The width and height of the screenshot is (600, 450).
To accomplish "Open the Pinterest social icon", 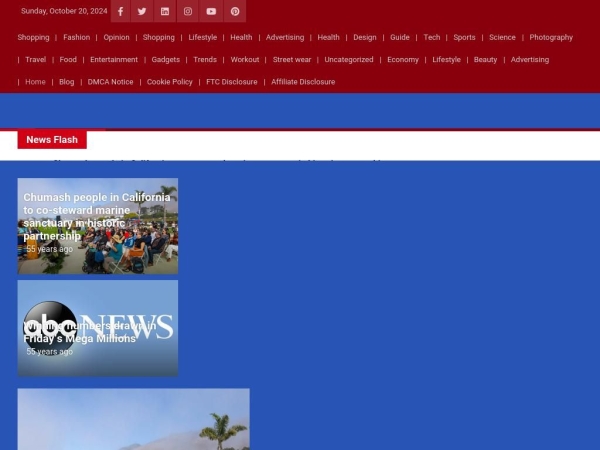I will (235, 11).
